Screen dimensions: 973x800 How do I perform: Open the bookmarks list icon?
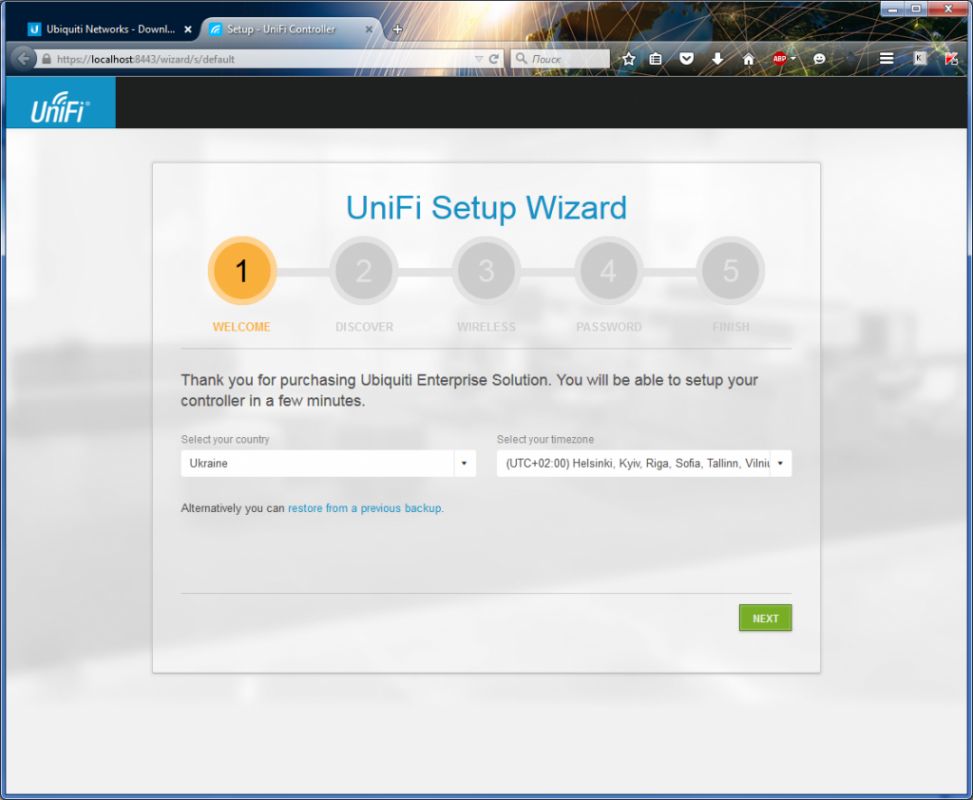tap(656, 59)
